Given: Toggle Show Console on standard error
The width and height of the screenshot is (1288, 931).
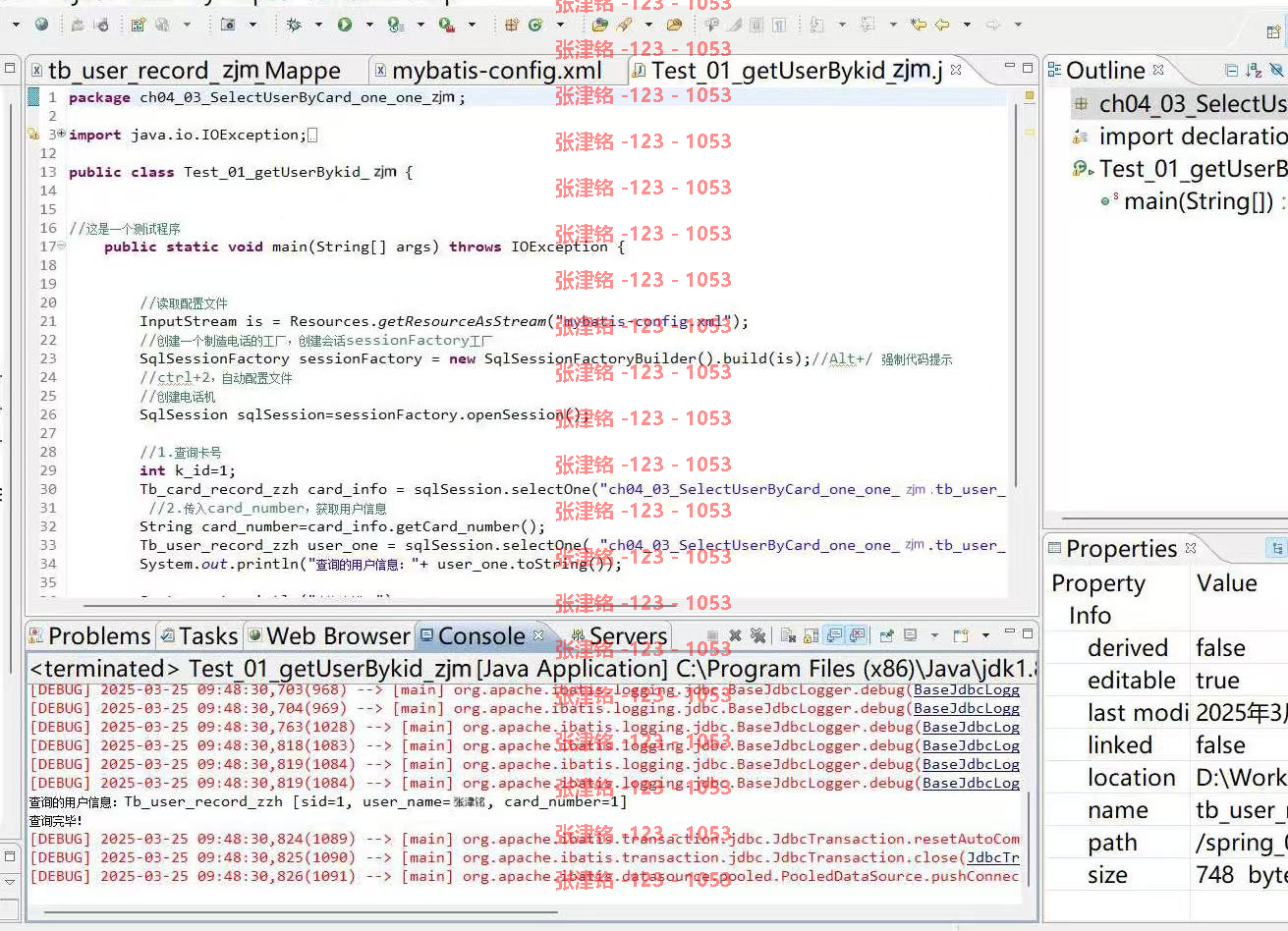Looking at the screenshot, I should tap(857, 635).
